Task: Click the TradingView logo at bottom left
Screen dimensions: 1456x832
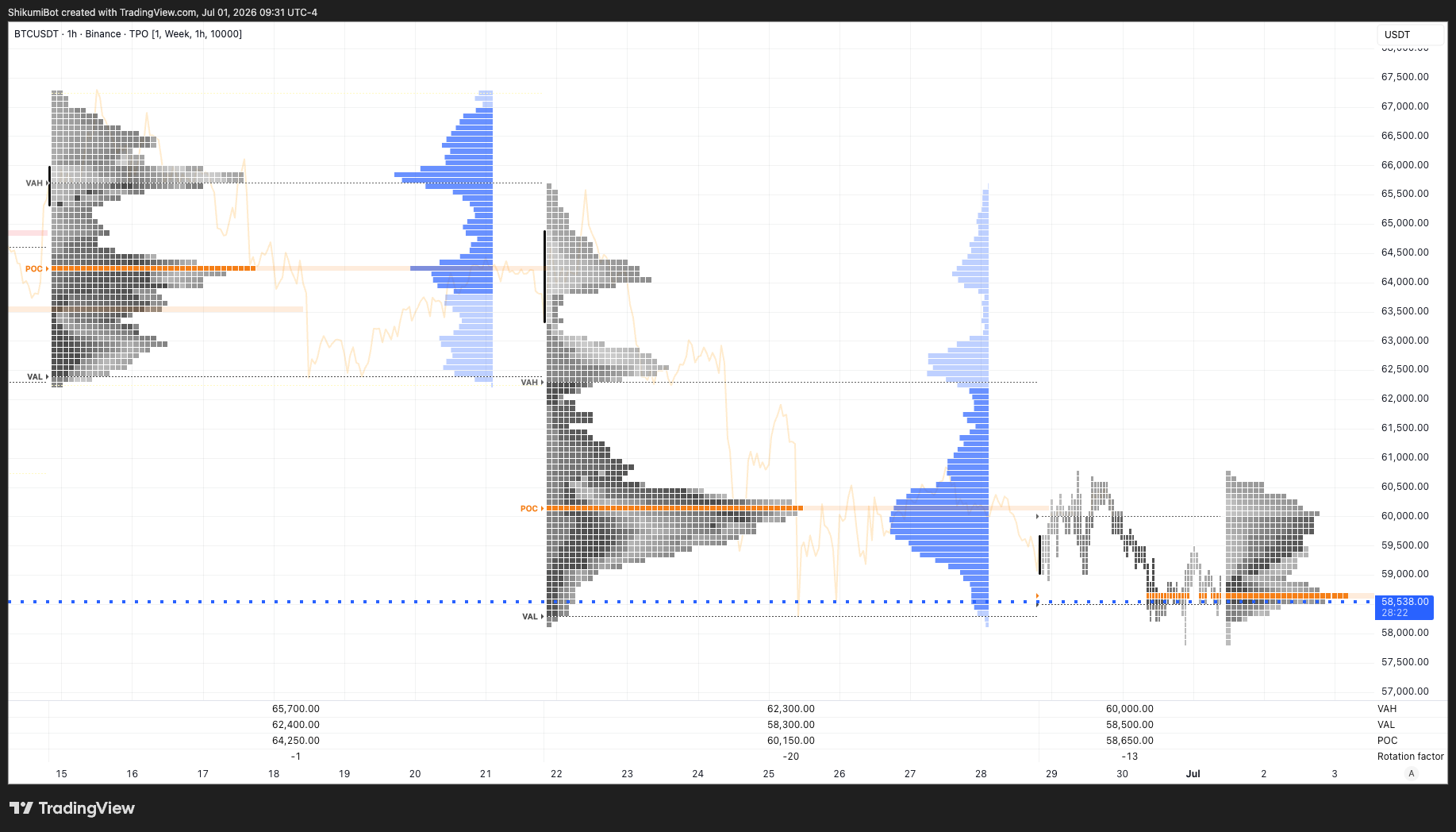Action: click(x=72, y=808)
